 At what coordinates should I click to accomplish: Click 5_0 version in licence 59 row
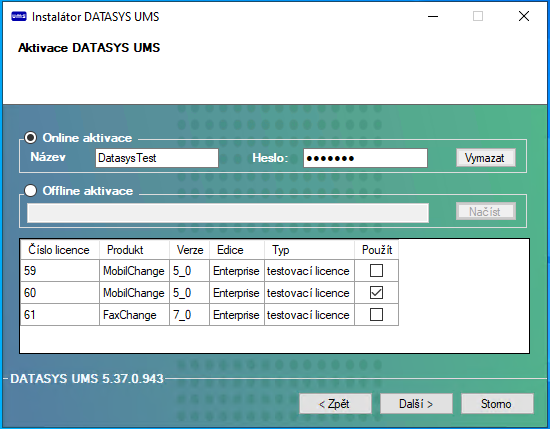point(189,271)
